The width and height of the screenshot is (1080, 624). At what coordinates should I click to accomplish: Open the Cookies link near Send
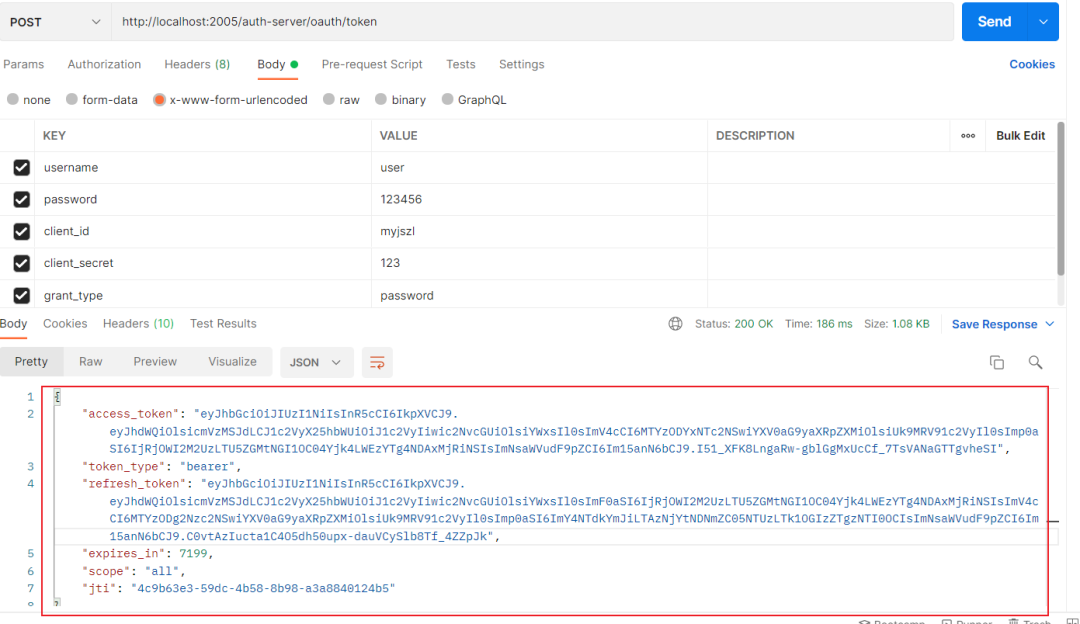(1032, 64)
